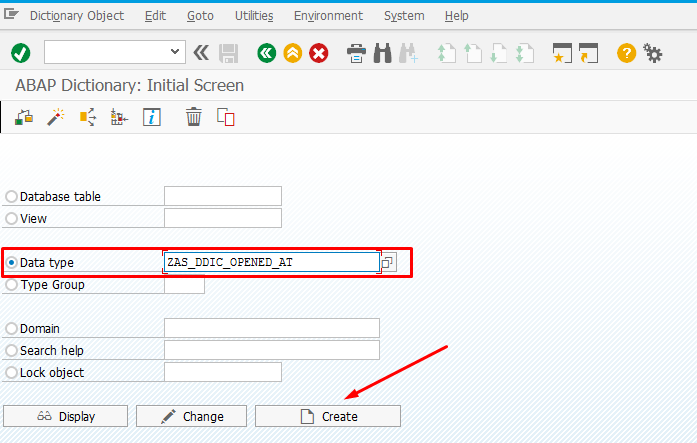Click the Delete trash can icon

coord(193,117)
